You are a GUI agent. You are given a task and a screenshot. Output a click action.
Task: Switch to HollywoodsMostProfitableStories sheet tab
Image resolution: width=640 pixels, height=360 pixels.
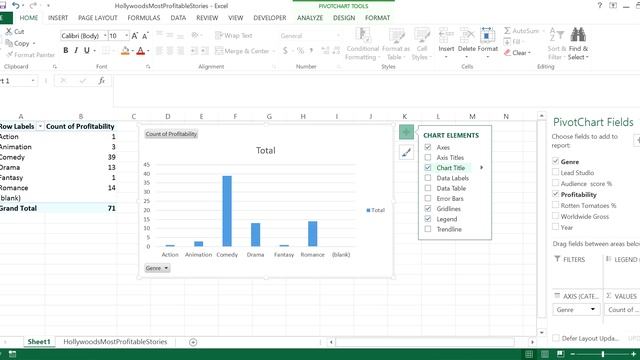coord(115,342)
